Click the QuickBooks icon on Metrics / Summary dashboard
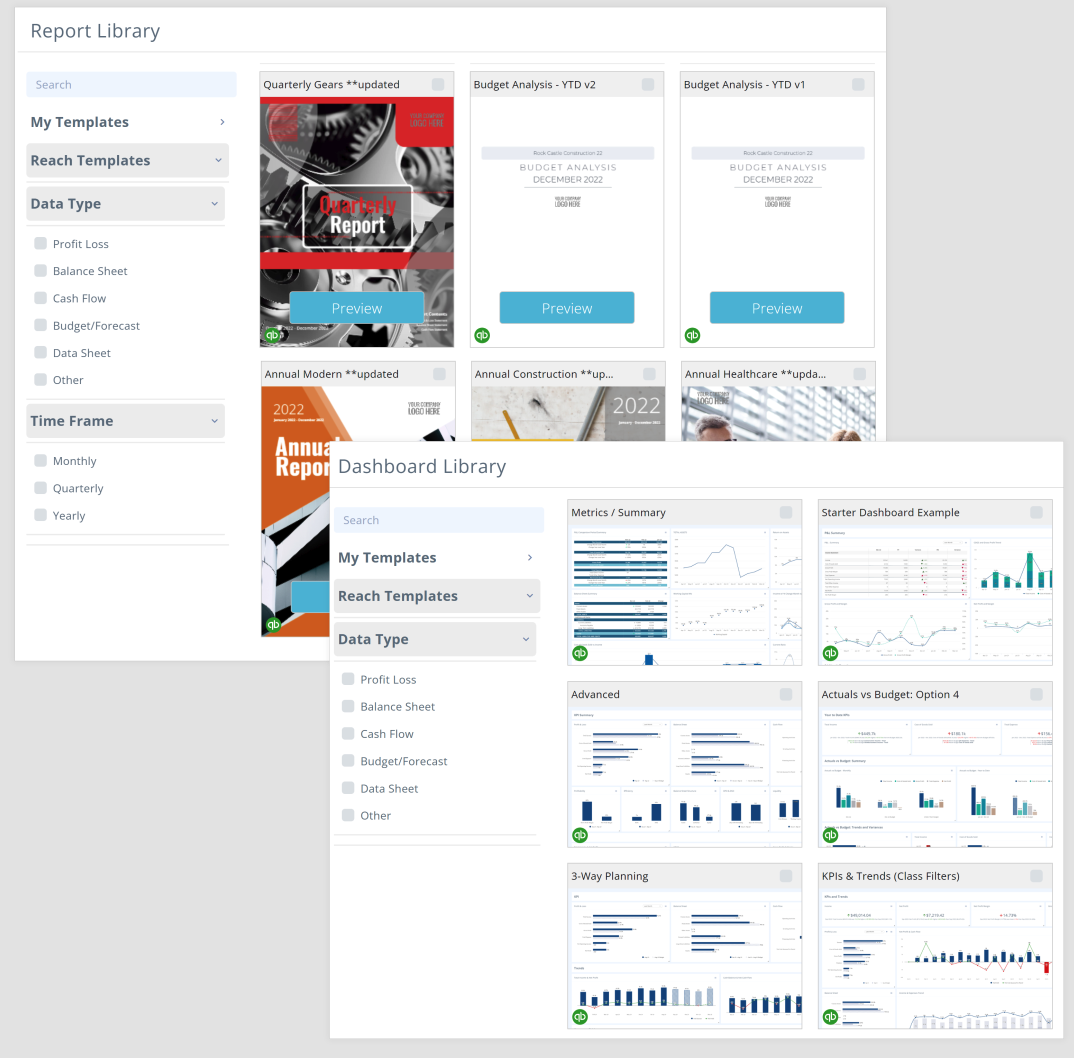The width and height of the screenshot is (1074, 1058). click(x=580, y=652)
